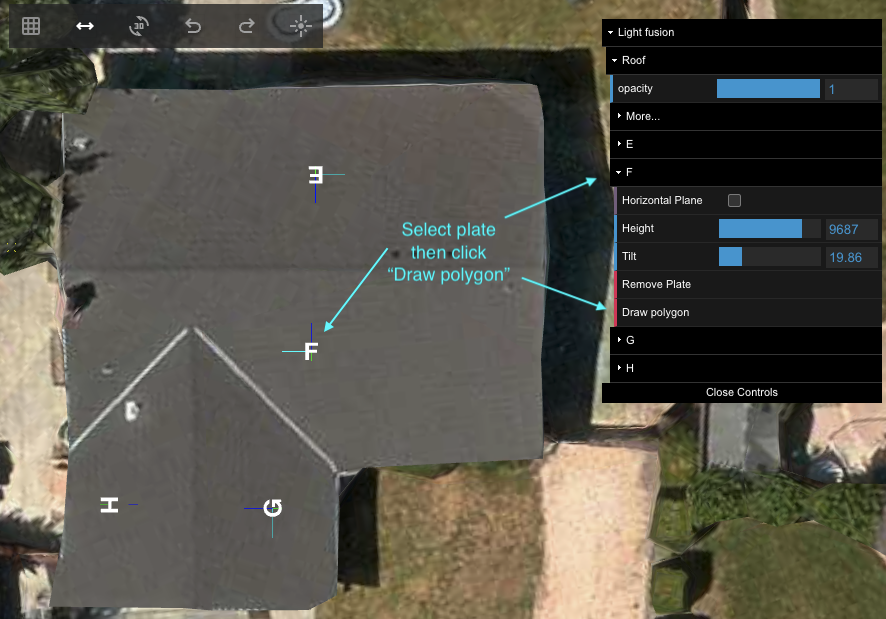Collapse the Light fusion section
886x619 pixels.
click(x=645, y=33)
